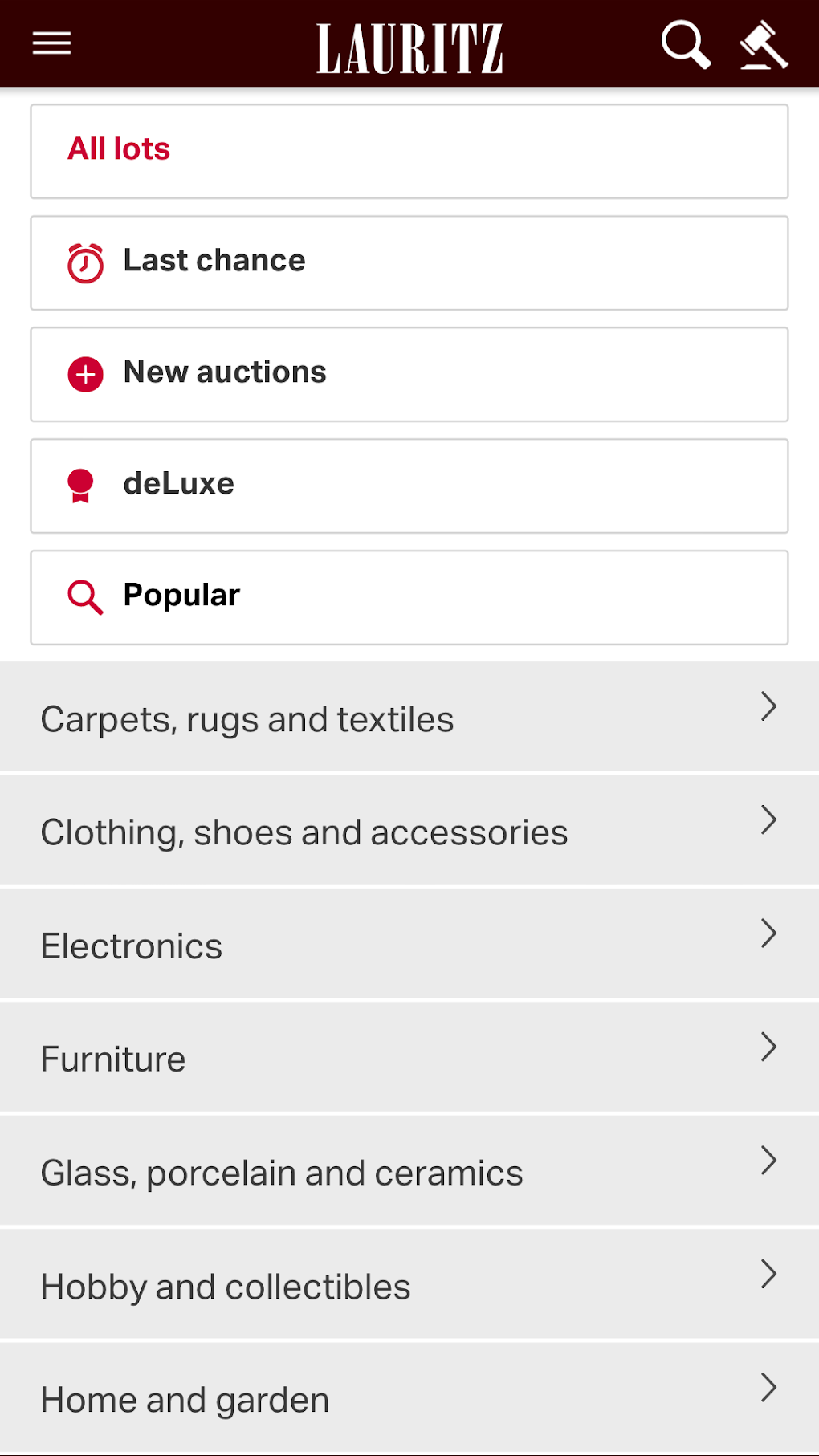Open the All lots button

coord(409,151)
